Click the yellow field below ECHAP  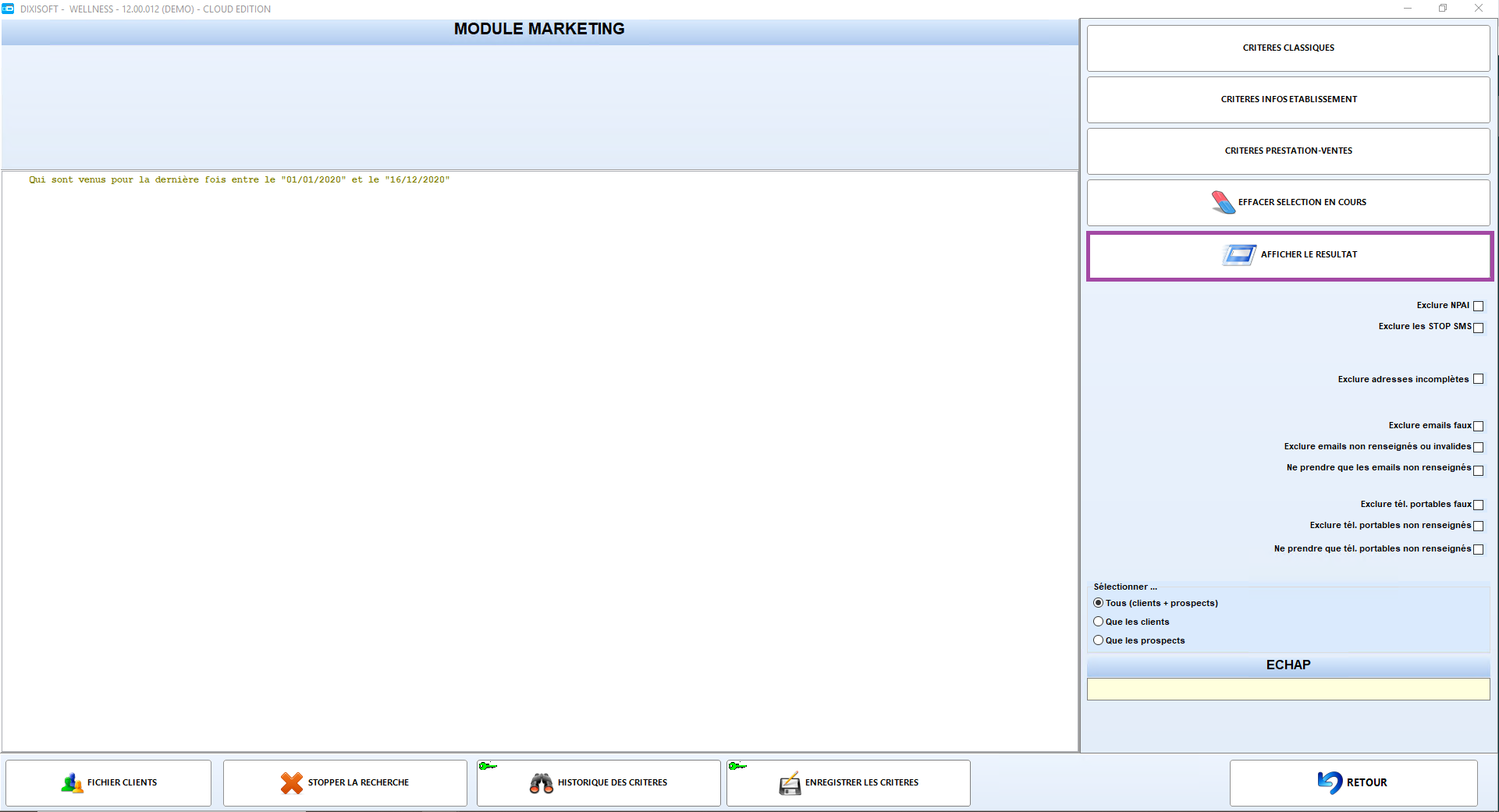click(1288, 689)
